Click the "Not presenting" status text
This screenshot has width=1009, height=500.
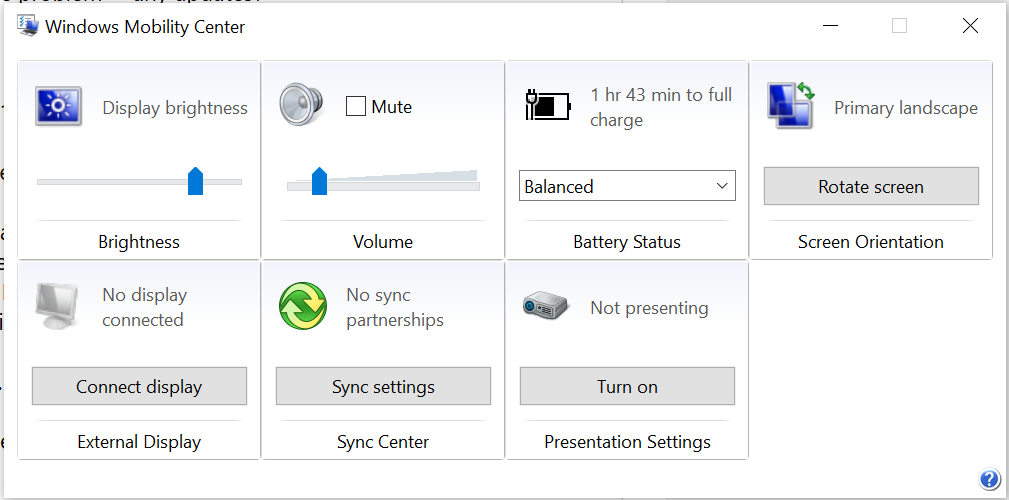(649, 308)
